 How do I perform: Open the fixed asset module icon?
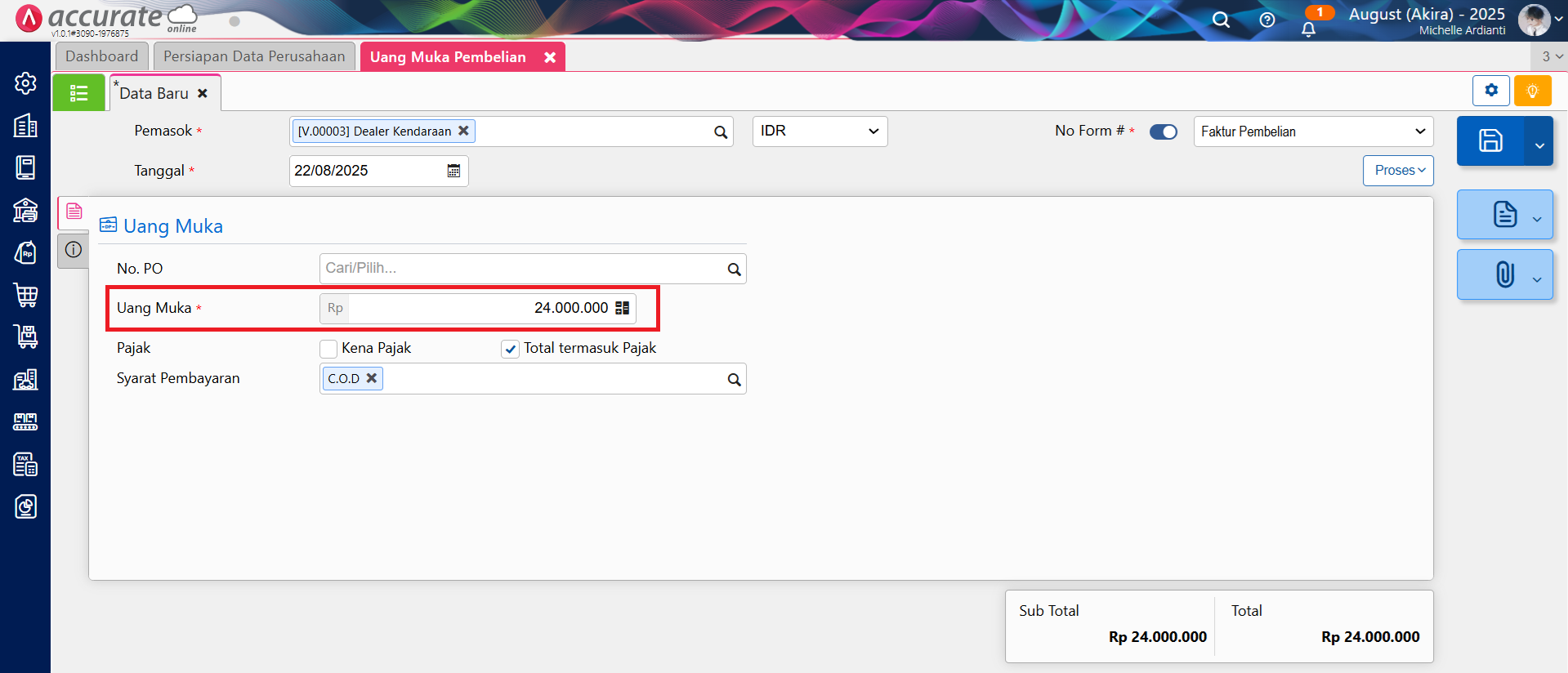(25, 379)
